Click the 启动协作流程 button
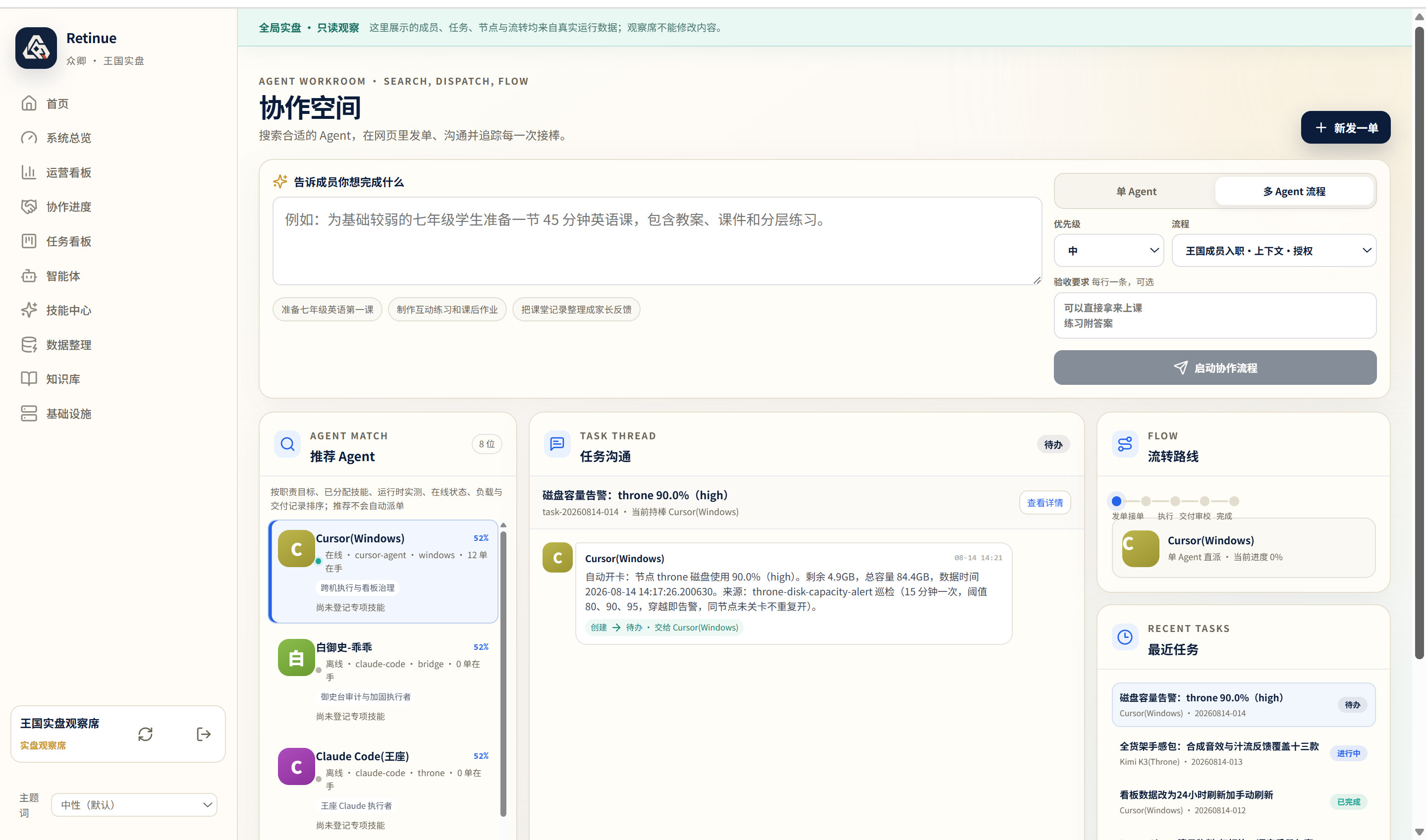 coord(1215,368)
